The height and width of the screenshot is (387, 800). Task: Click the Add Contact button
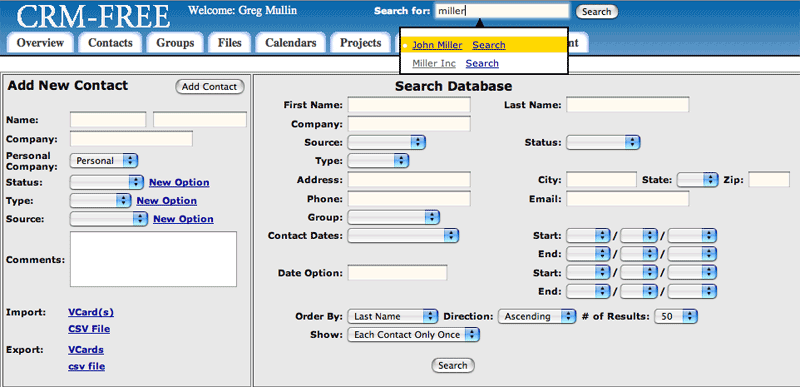point(210,87)
